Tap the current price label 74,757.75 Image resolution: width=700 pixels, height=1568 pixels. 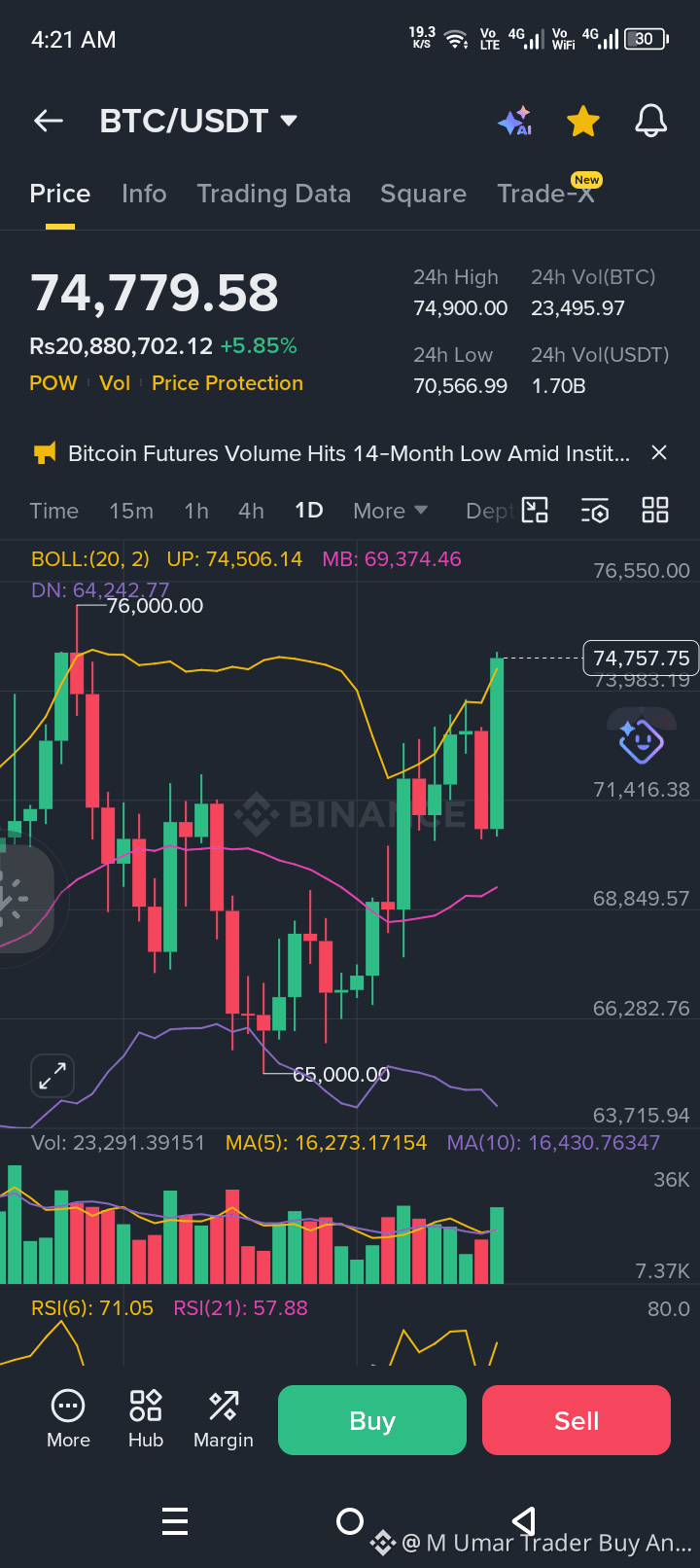pyautogui.click(x=641, y=659)
